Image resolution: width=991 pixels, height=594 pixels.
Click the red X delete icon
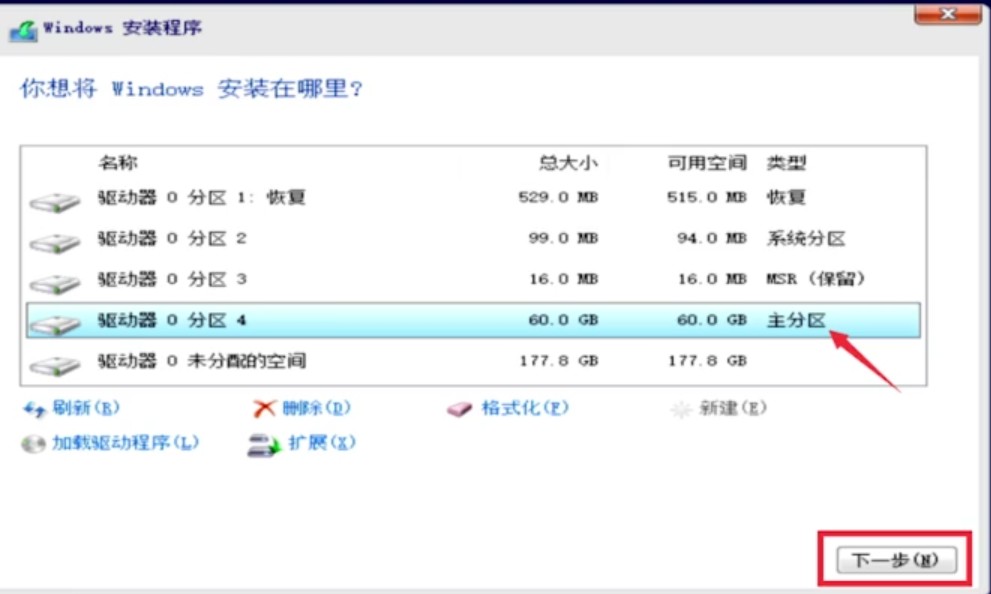point(264,409)
